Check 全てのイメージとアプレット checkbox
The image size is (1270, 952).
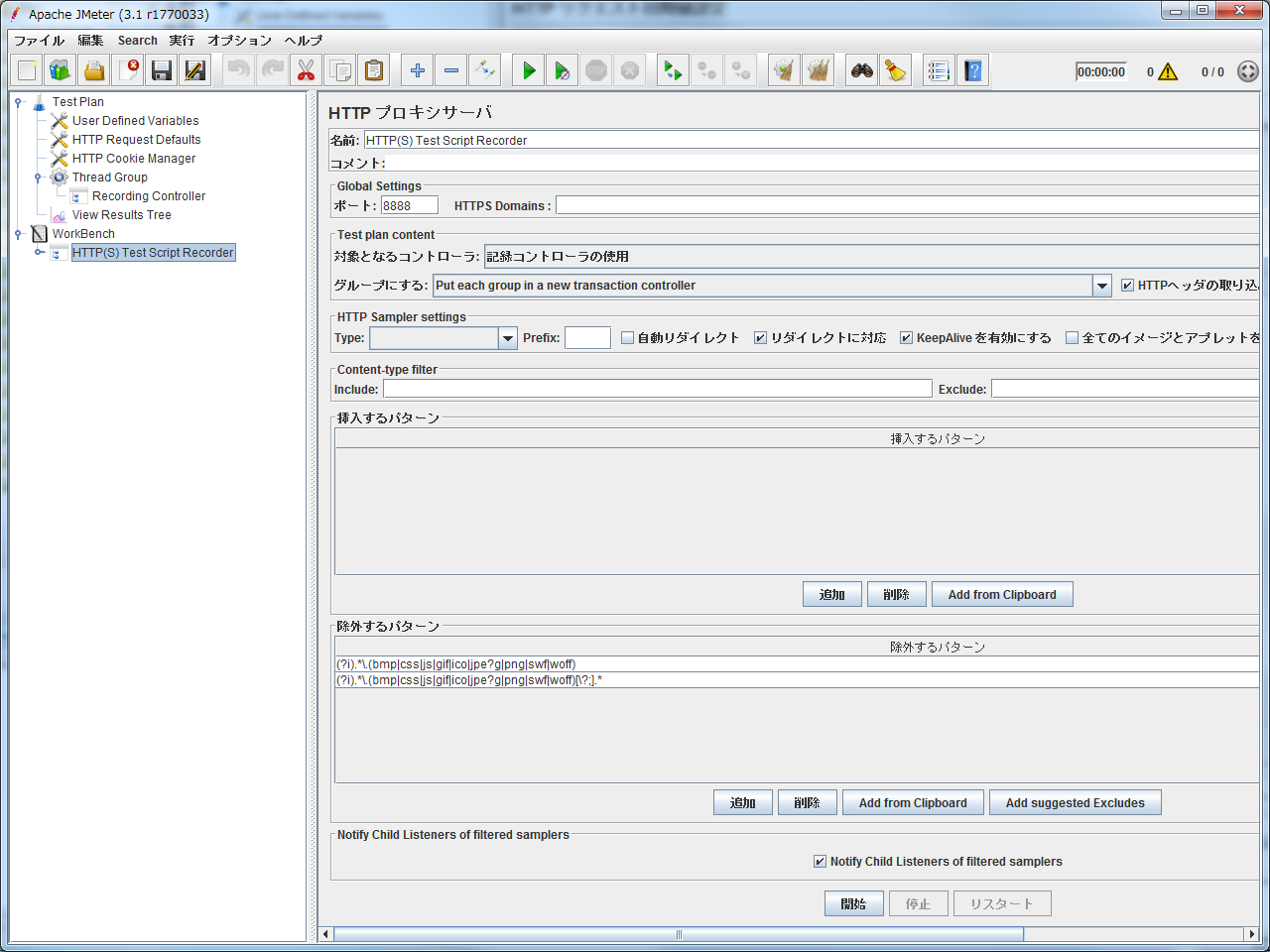pos(1072,338)
